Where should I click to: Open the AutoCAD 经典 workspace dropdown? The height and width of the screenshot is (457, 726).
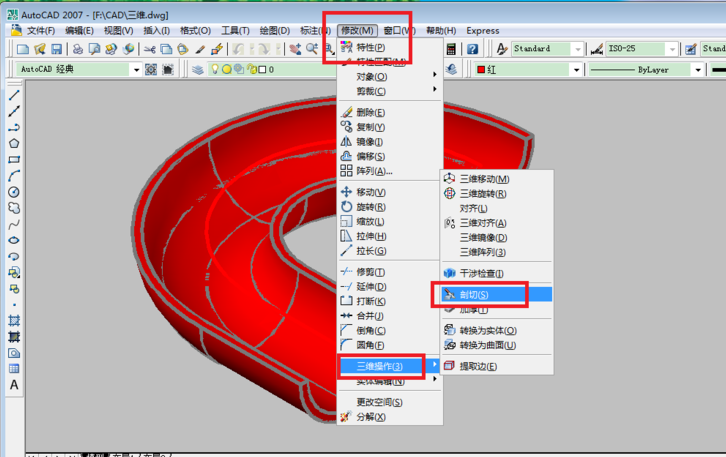click(135, 70)
